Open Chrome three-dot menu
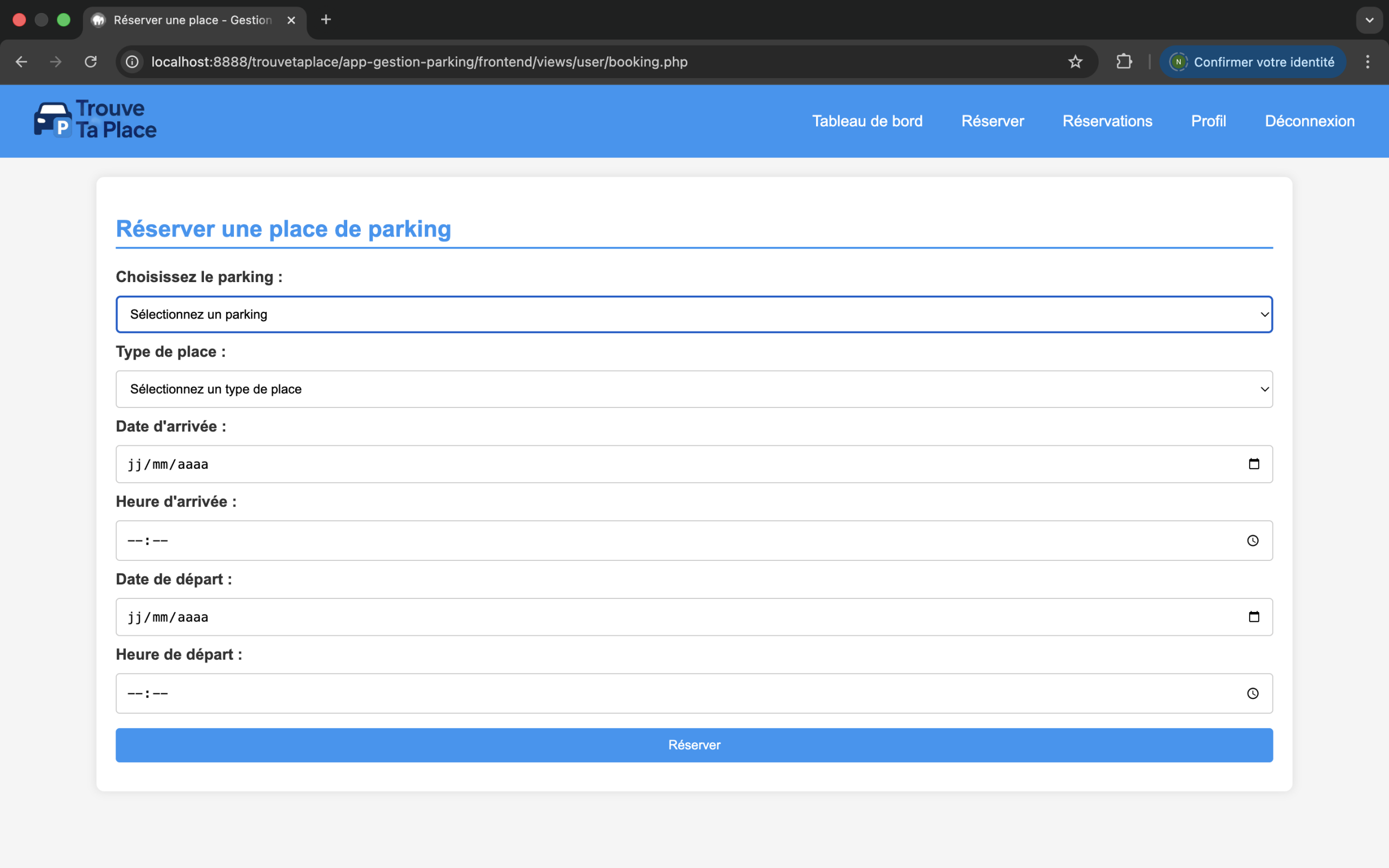This screenshot has height=868, width=1389. (1367, 62)
